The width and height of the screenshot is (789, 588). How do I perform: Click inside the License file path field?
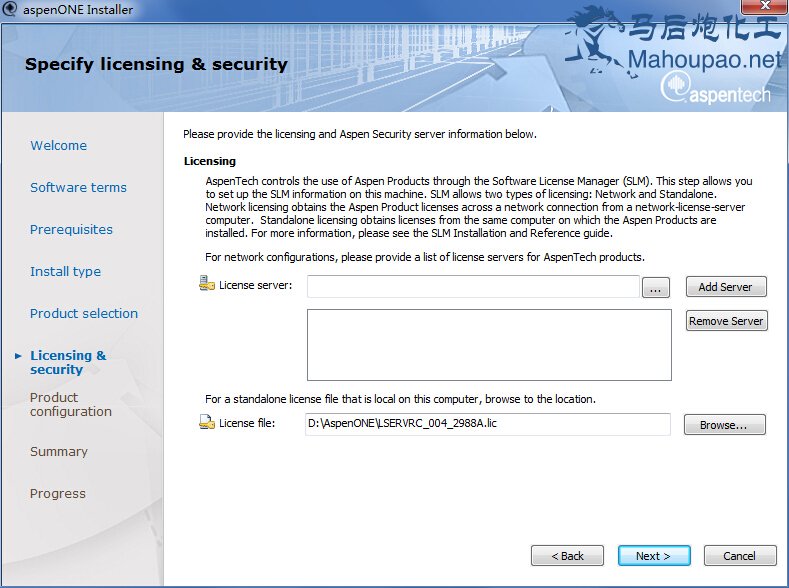coord(488,424)
